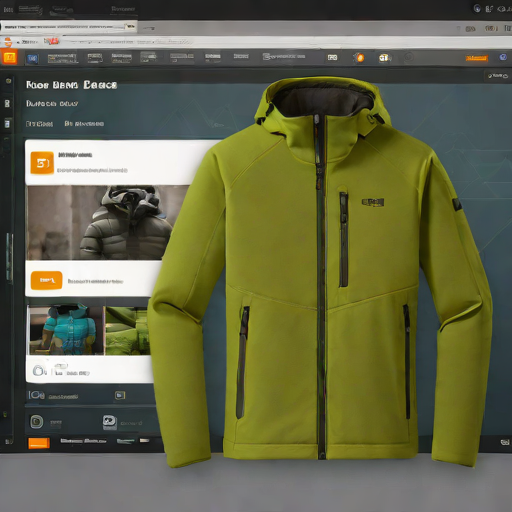The height and width of the screenshot is (512, 512).
Task: Click the grey square icon right of the camera icon
Action: click(x=109, y=422)
